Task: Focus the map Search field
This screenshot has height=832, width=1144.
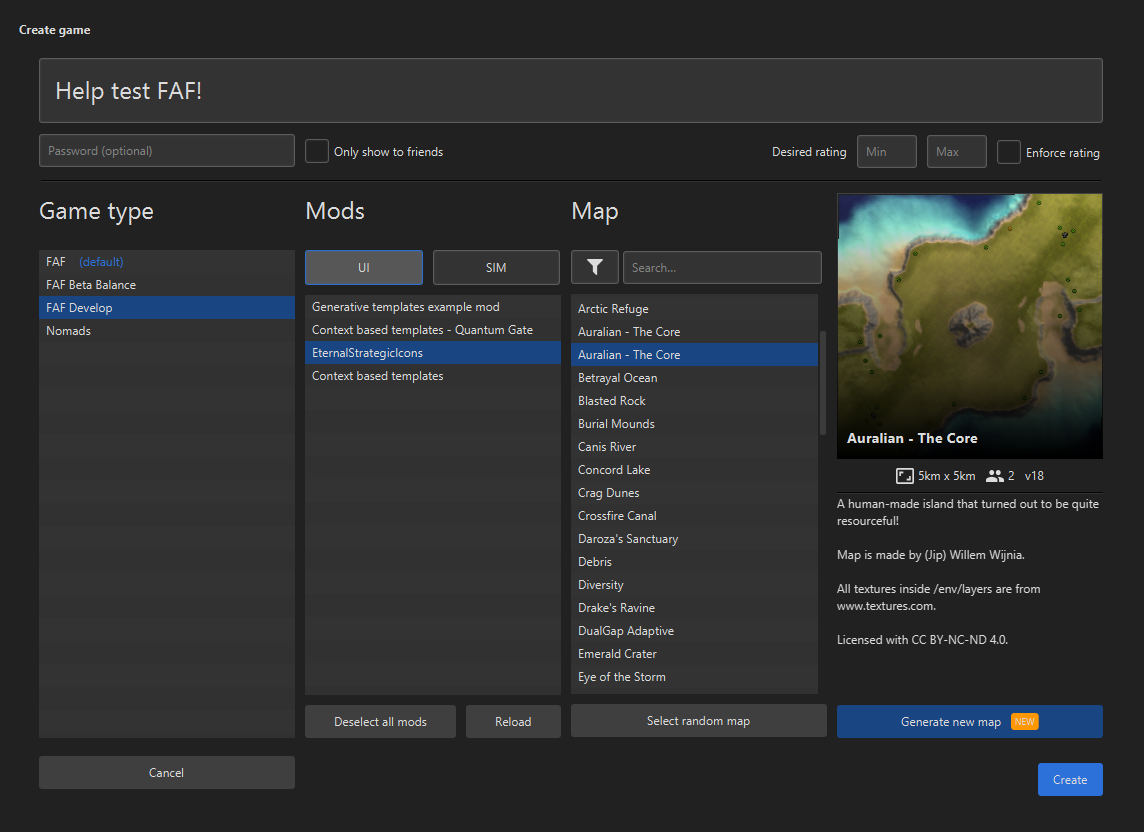Action: point(722,267)
